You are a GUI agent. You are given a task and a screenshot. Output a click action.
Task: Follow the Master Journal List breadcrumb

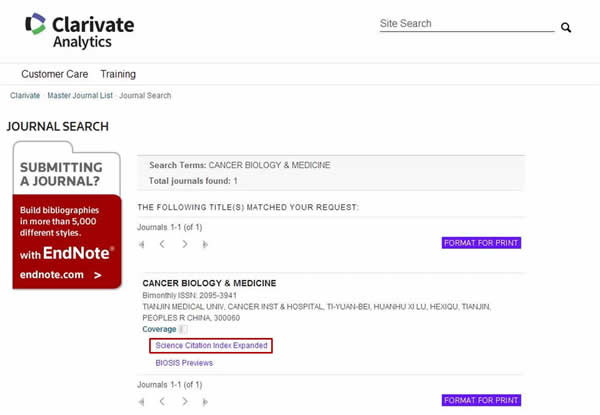click(x=80, y=95)
